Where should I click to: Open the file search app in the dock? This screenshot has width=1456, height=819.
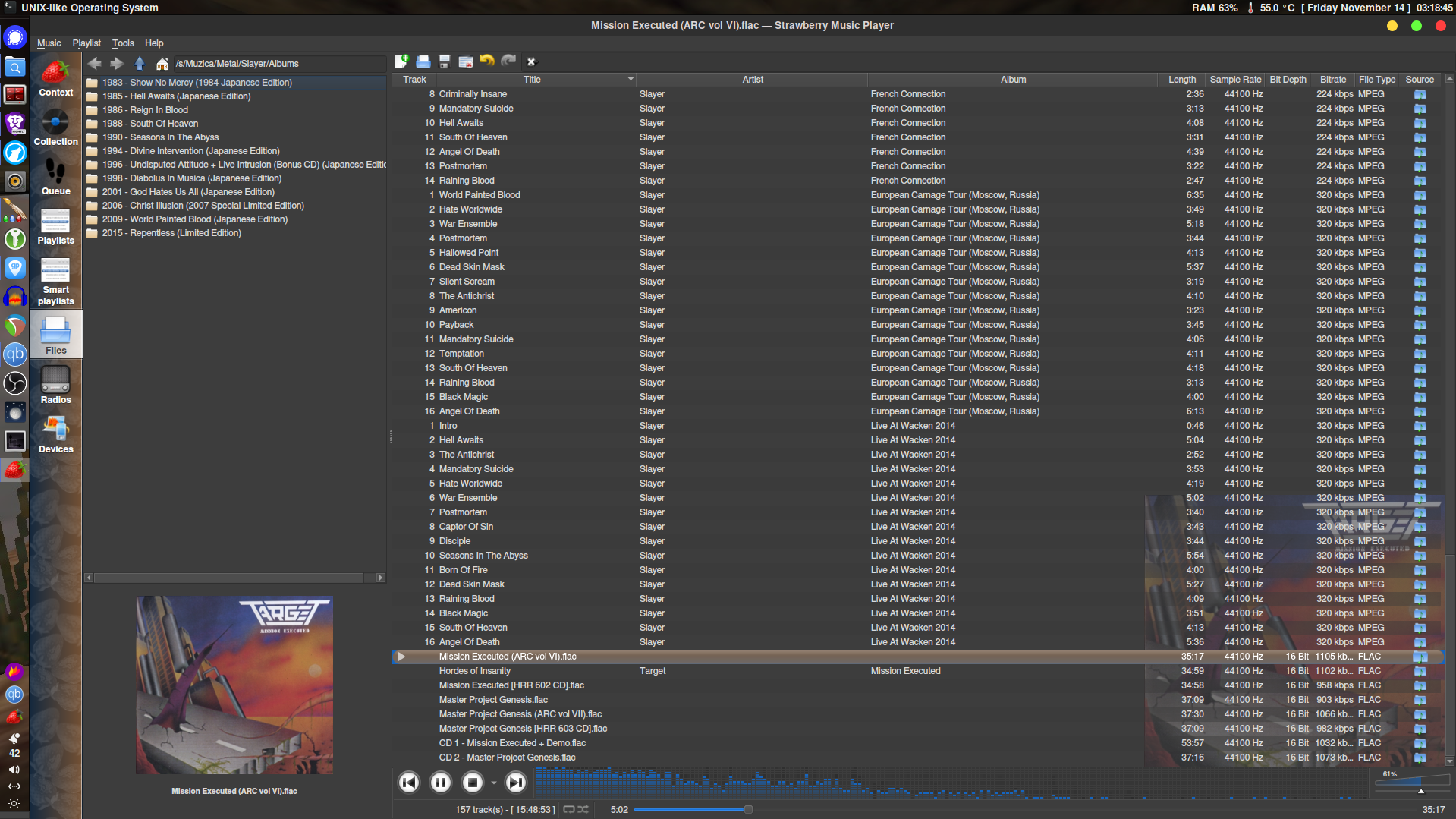(15, 67)
